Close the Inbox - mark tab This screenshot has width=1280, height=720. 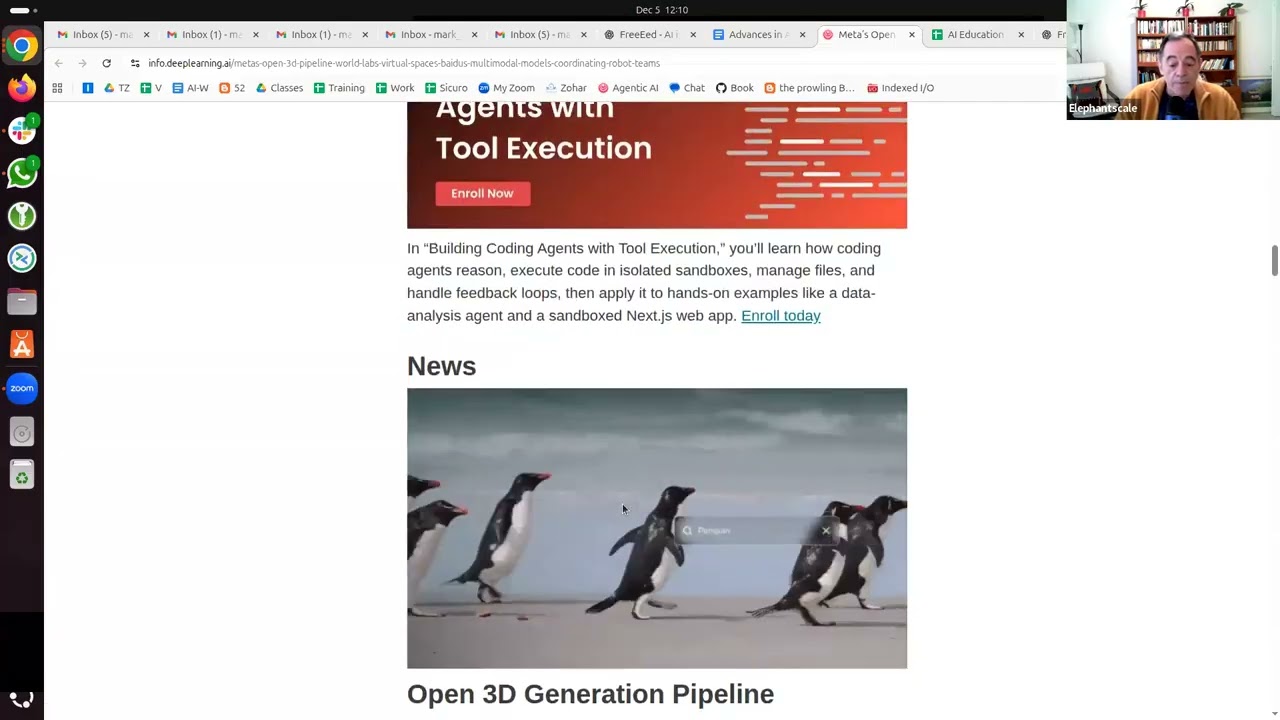tap(474, 34)
